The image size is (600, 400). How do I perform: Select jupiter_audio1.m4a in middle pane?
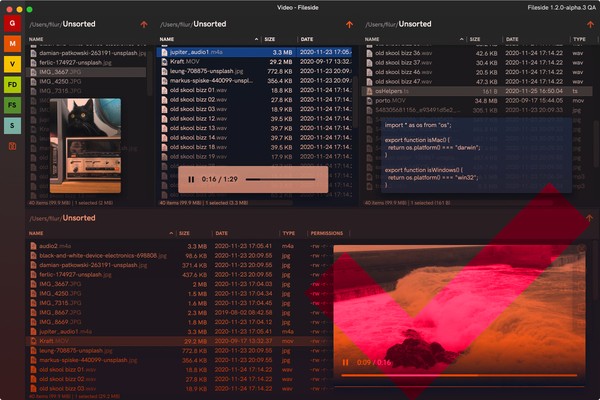click(254, 52)
